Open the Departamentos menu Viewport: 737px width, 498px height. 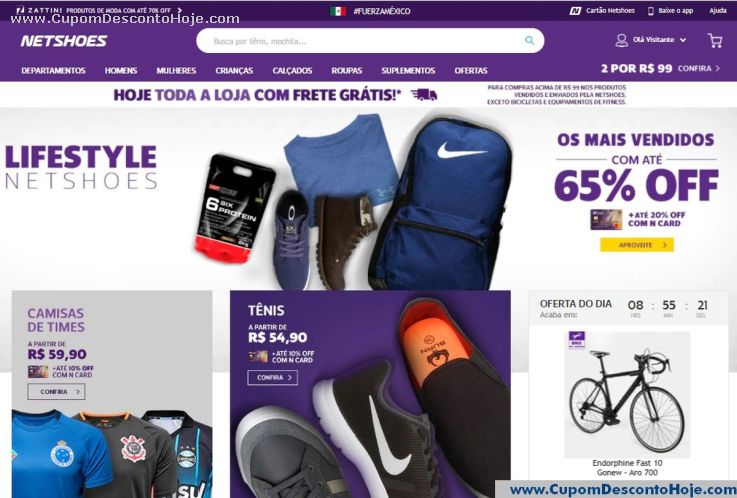pos(53,70)
